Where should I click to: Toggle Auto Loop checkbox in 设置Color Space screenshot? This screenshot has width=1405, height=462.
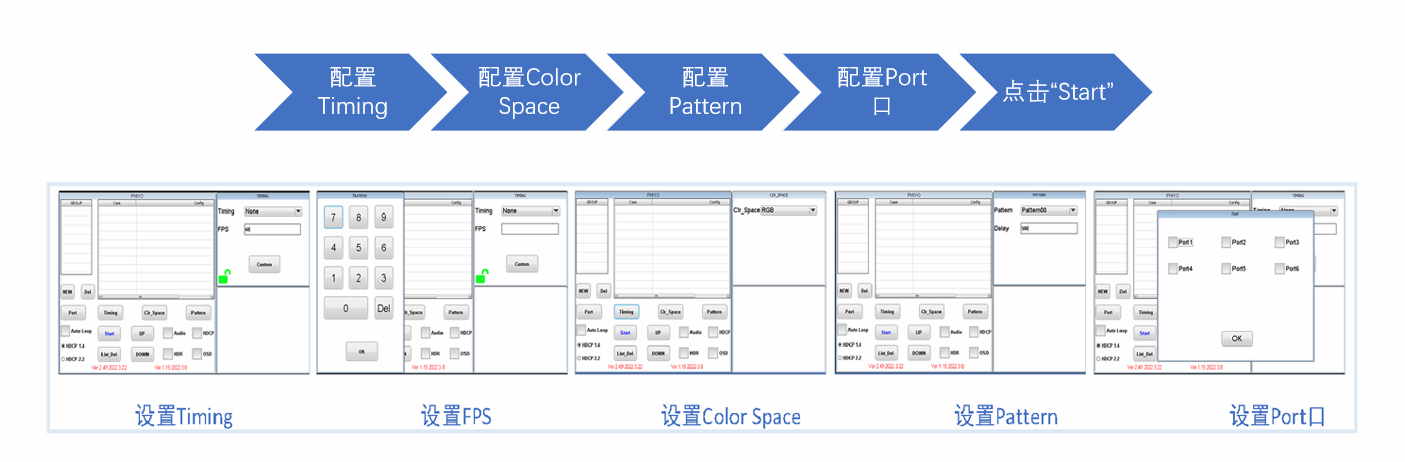pos(582,331)
